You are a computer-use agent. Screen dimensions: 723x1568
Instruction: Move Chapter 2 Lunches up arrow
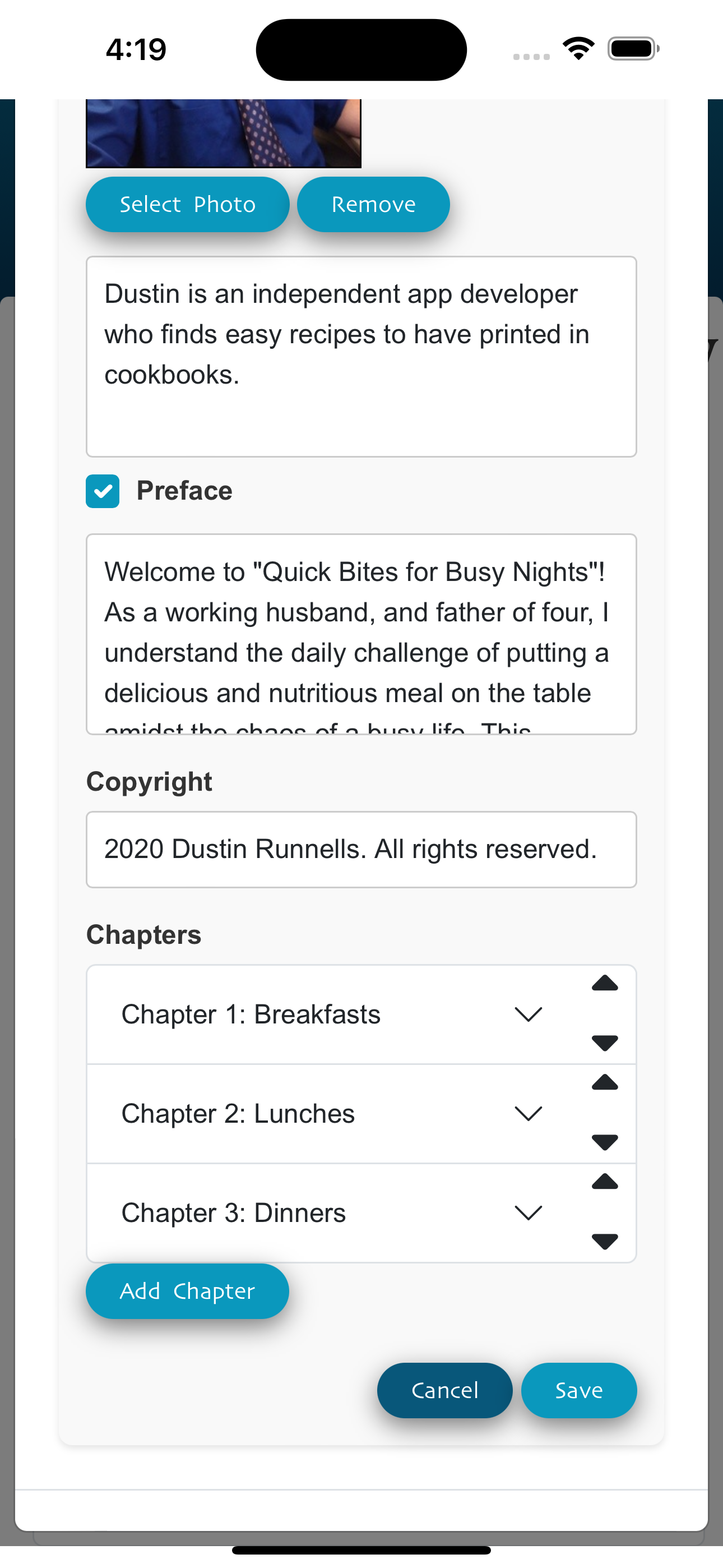pos(604,1083)
